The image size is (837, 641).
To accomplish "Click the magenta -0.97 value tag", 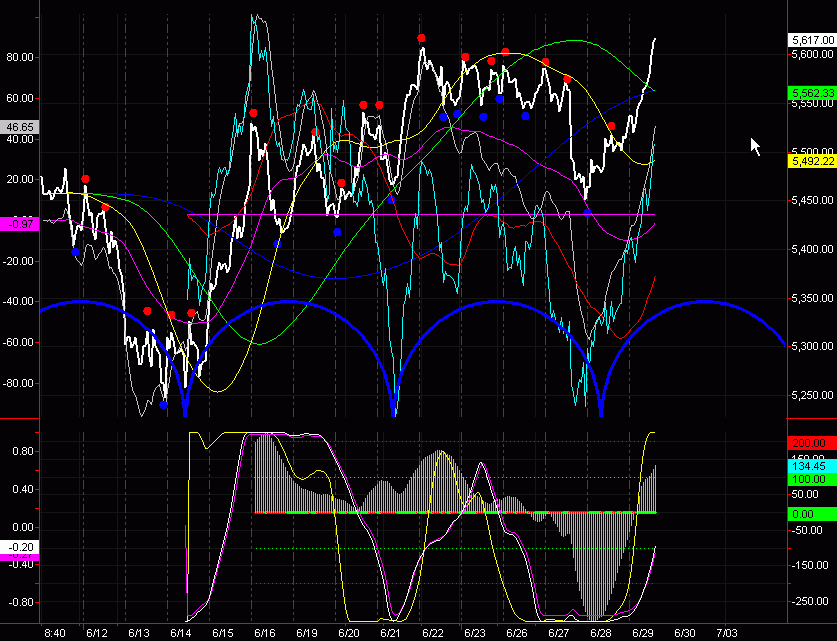I will (19, 224).
